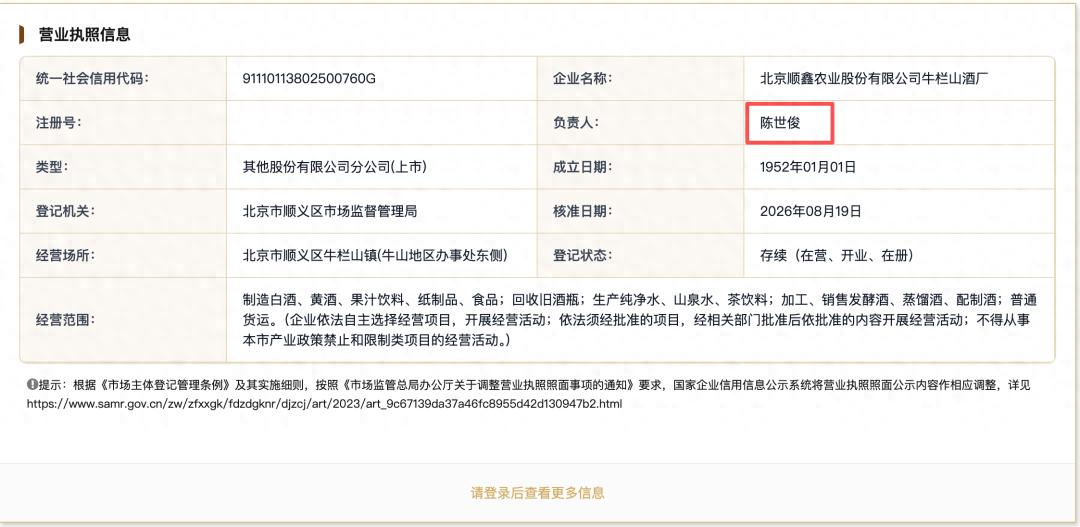The image size is (1080, 527).
Task: Click the responsible person name 陈世俊
Action: click(780, 123)
